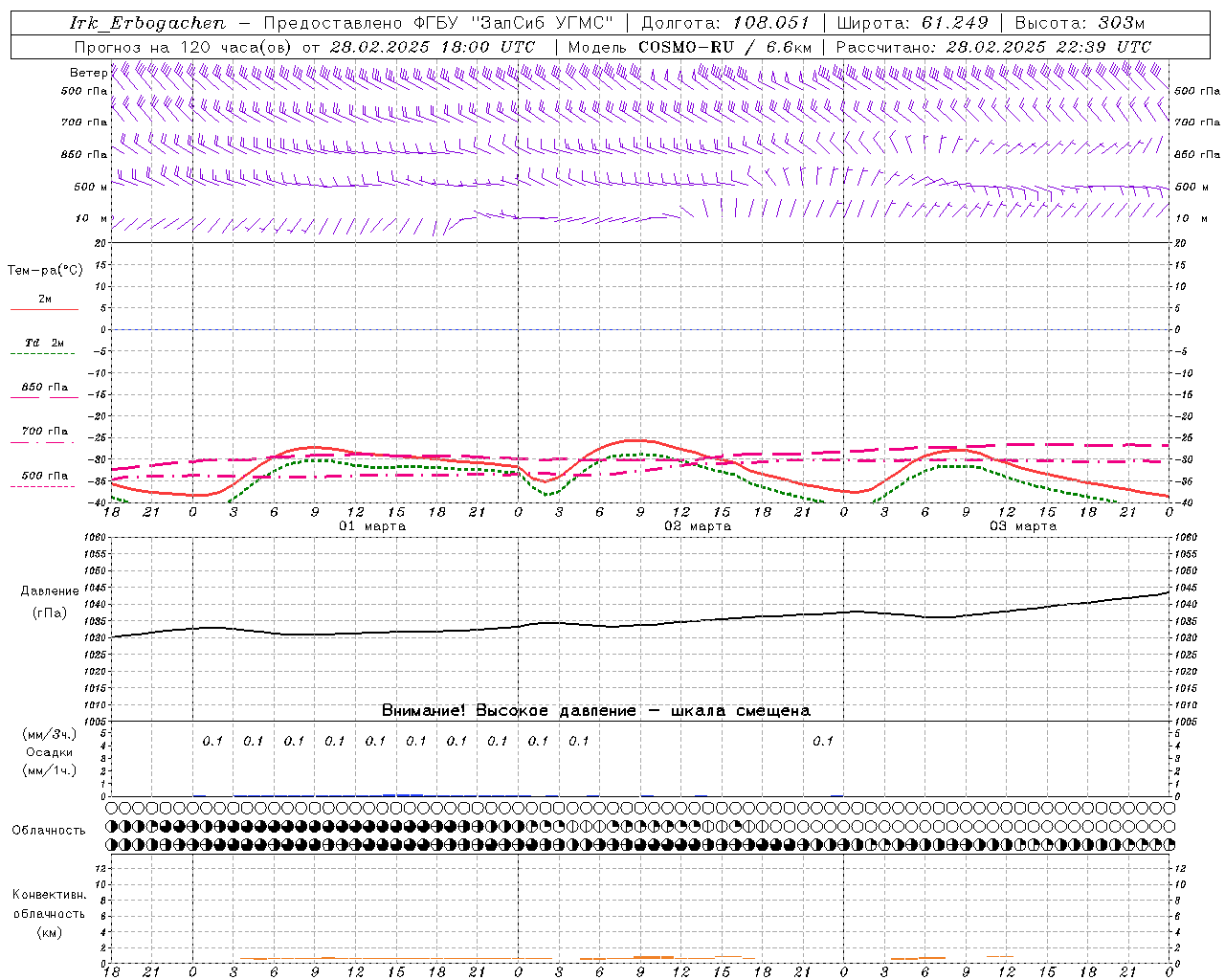Click 'Рассчитано: 28.02.2025 22:39 UTC' timestamp
The height and width of the screenshot is (980, 1225).
tap(993, 47)
